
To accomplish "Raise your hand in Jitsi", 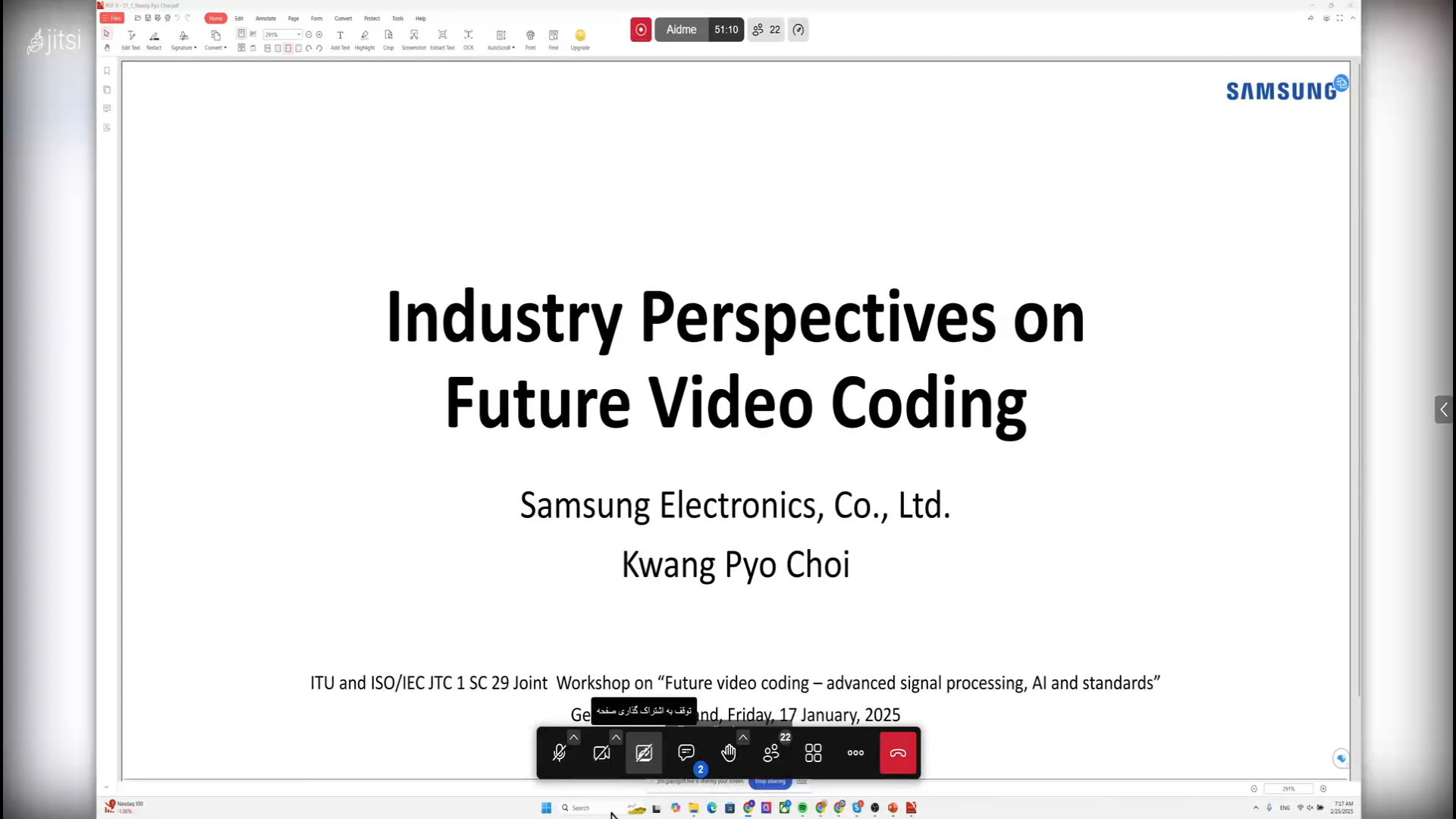I will [x=729, y=753].
